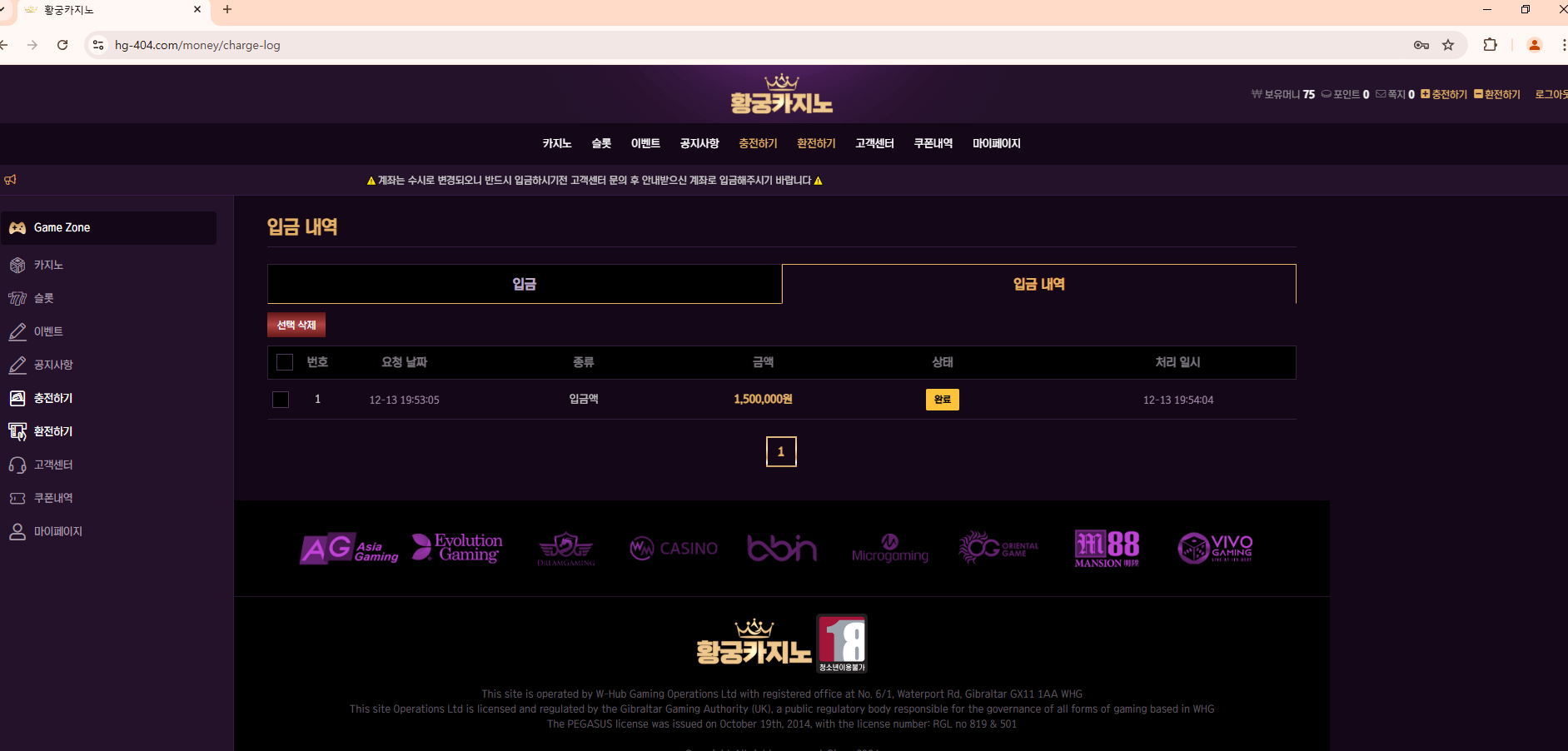Click the My Page person icon

coord(17,531)
